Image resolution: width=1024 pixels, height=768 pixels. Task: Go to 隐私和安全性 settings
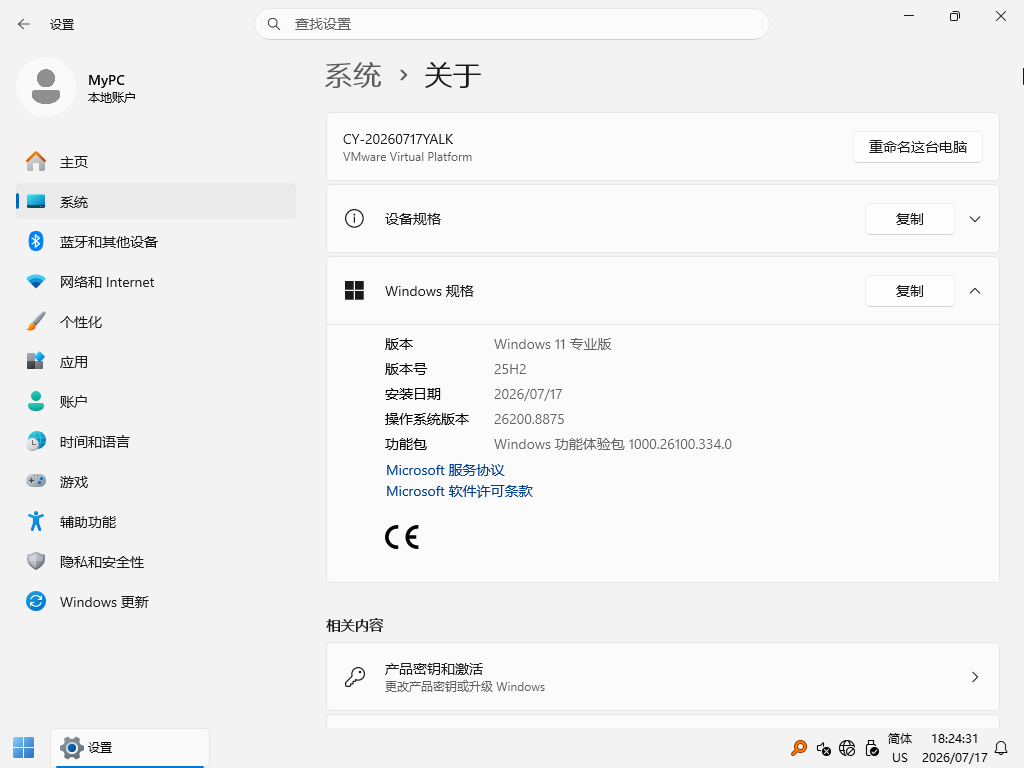click(x=156, y=561)
